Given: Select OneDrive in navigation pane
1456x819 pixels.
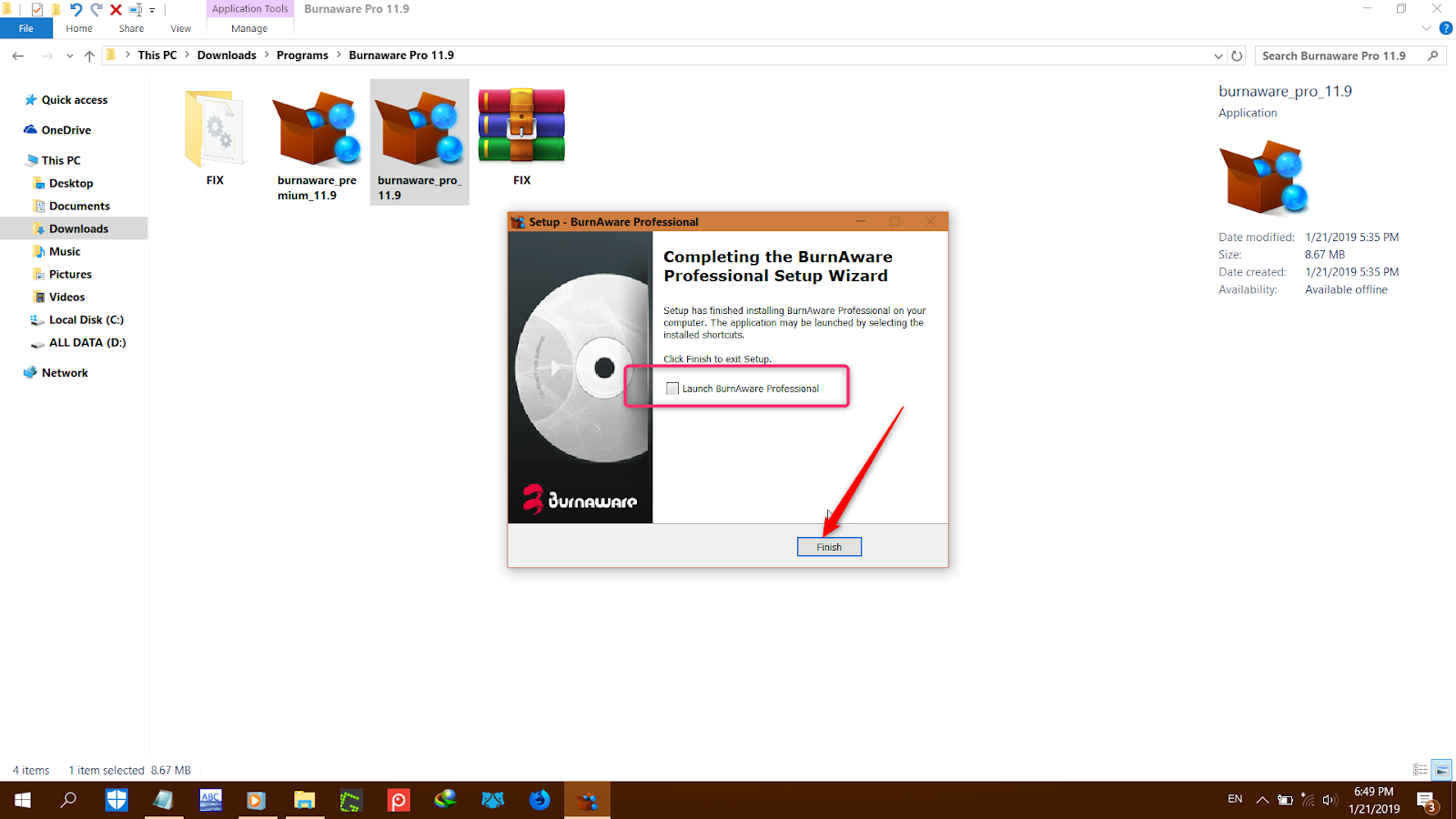Looking at the screenshot, I should coord(57,130).
